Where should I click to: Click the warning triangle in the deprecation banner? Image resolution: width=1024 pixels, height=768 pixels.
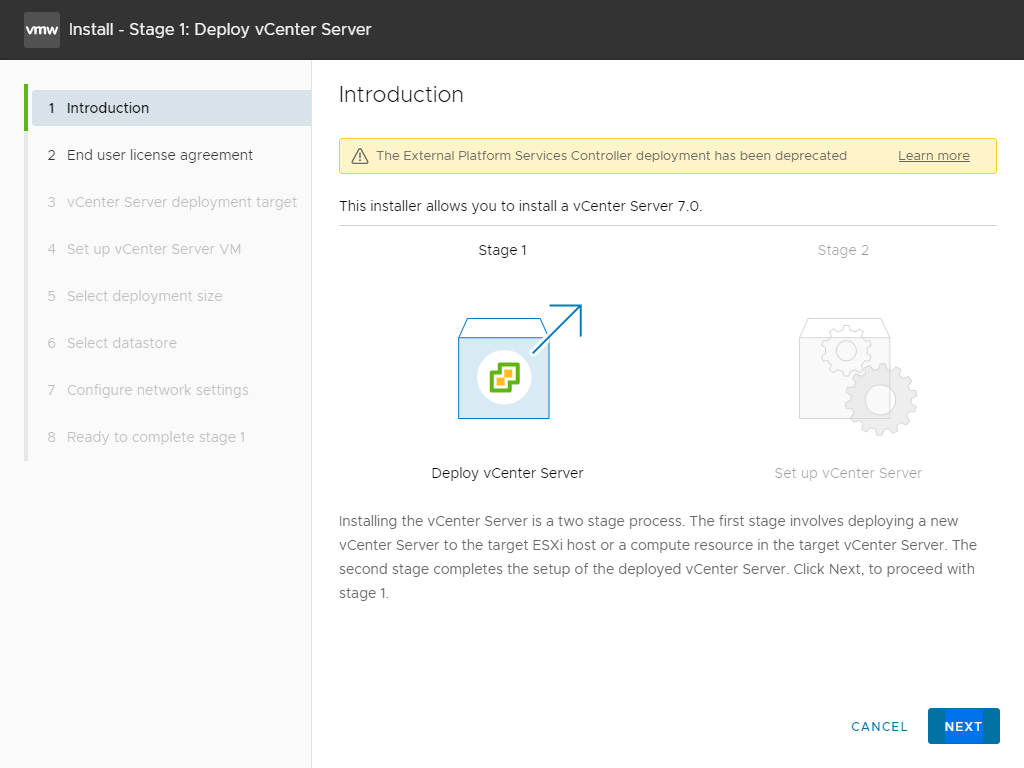pos(357,155)
